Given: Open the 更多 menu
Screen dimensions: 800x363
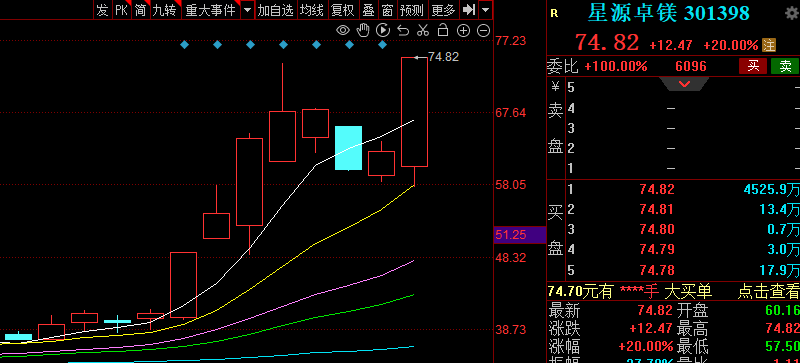Looking at the screenshot, I should 443,10.
